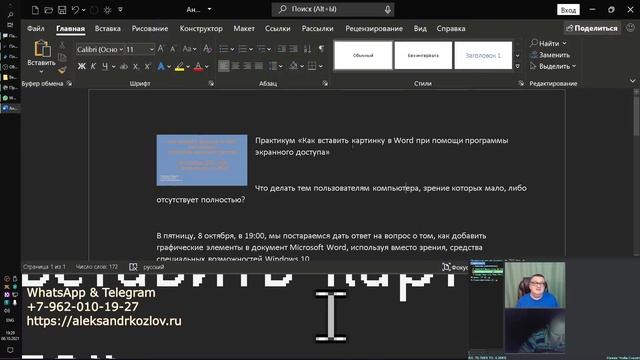The width and height of the screenshot is (640, 360).
Task: Apply yellow text highlight color
Action: pos(179,66)
